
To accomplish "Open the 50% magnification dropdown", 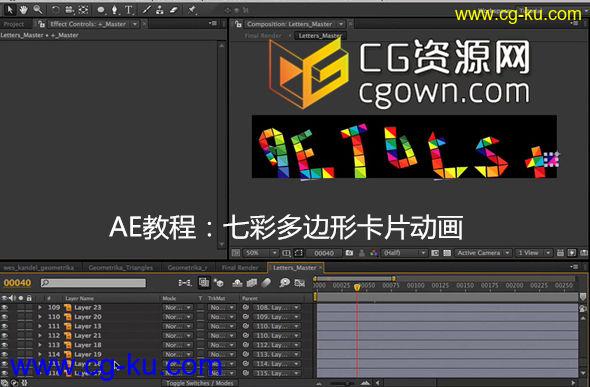I will (260, 253).
